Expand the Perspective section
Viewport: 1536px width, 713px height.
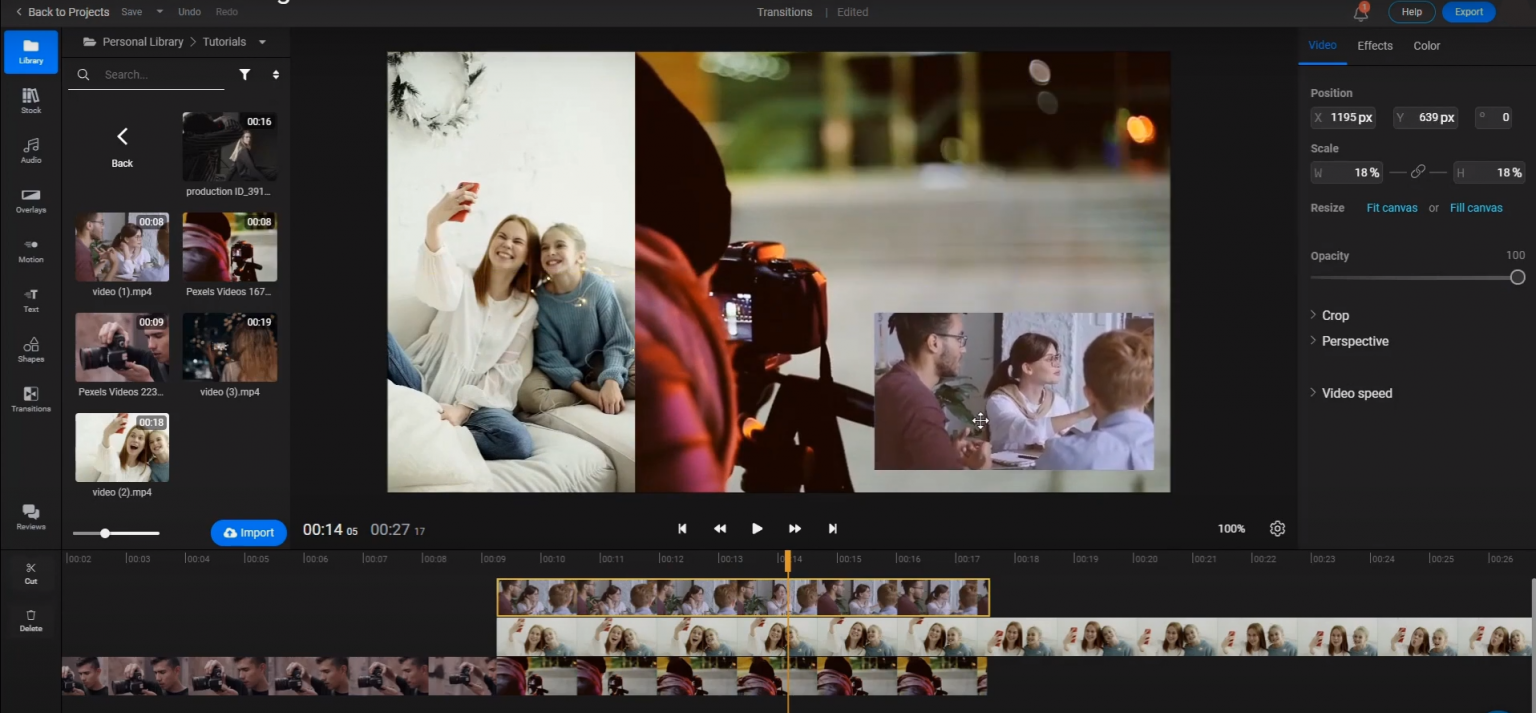1354,341
